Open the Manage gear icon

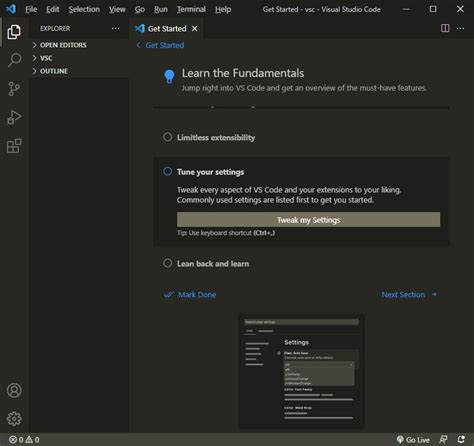click(x=14, y=419)
